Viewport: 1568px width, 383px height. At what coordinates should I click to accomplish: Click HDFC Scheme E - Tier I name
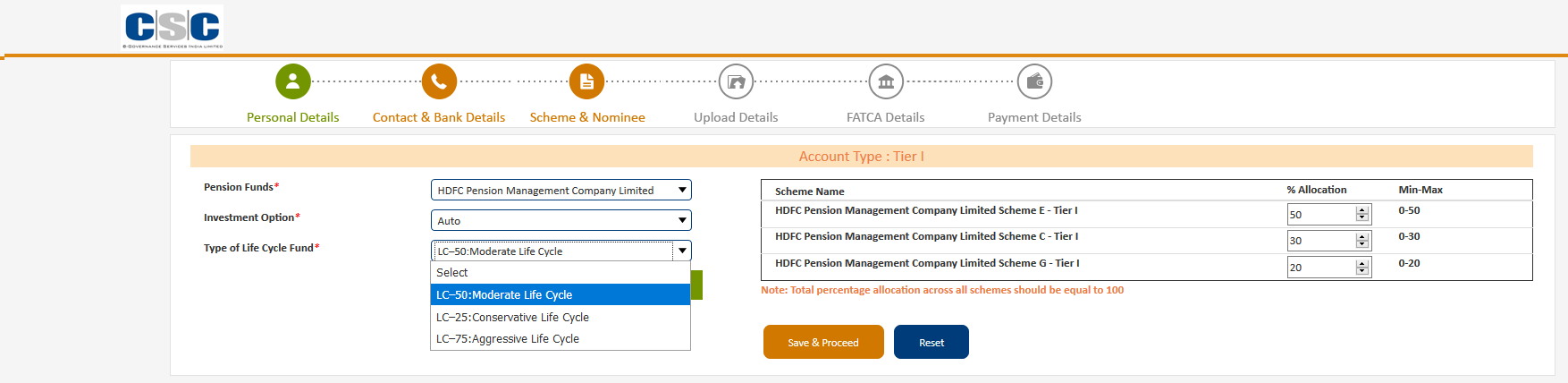coord(926,210)
